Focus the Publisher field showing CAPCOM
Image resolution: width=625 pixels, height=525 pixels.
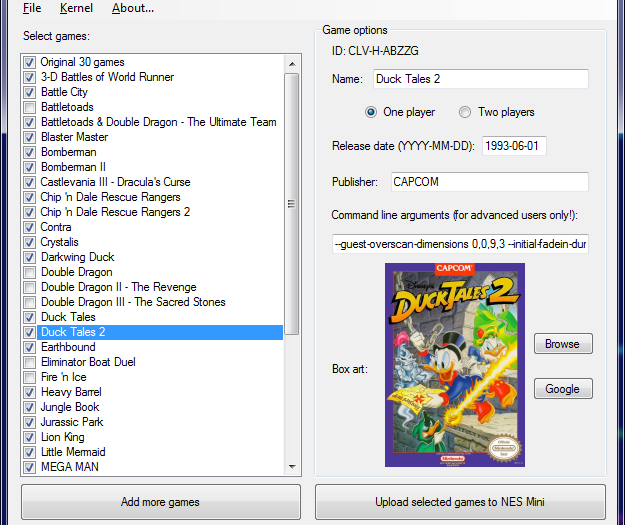click(488, 182)
